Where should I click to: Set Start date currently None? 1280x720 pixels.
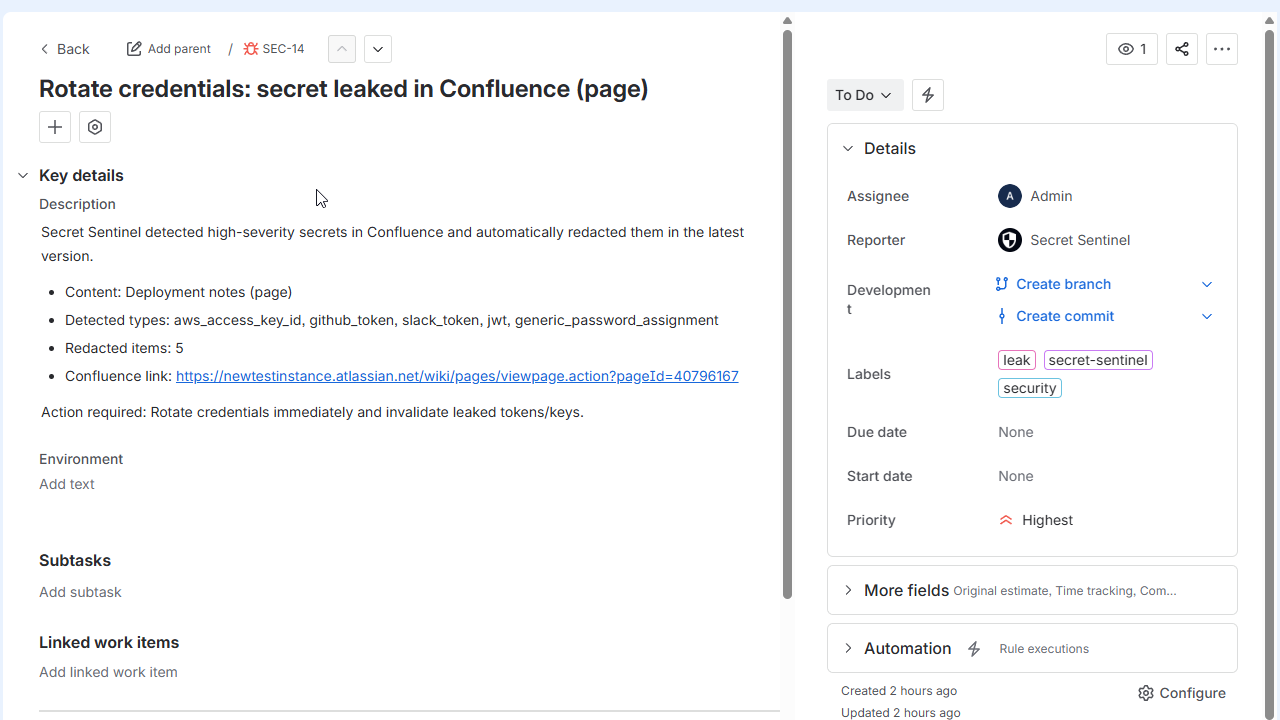pos(1016,476)
